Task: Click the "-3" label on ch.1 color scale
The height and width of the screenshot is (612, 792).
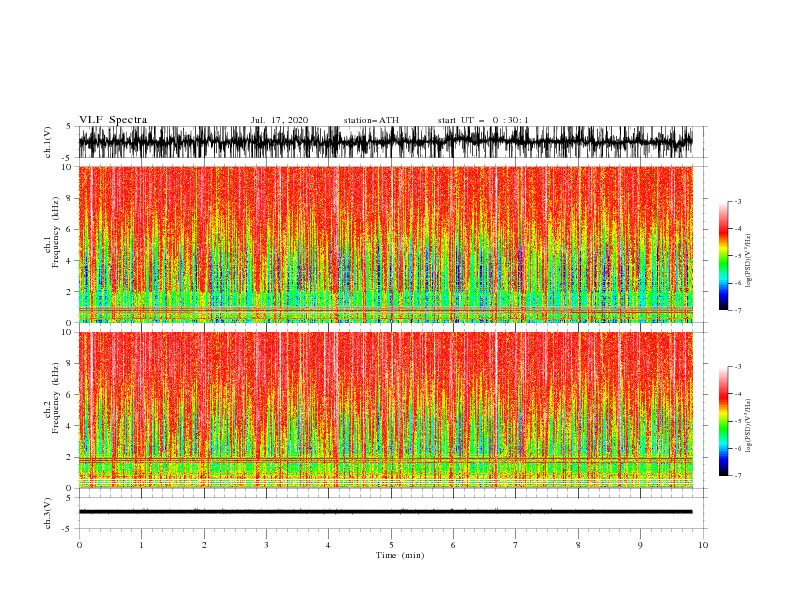Action: 737,201
